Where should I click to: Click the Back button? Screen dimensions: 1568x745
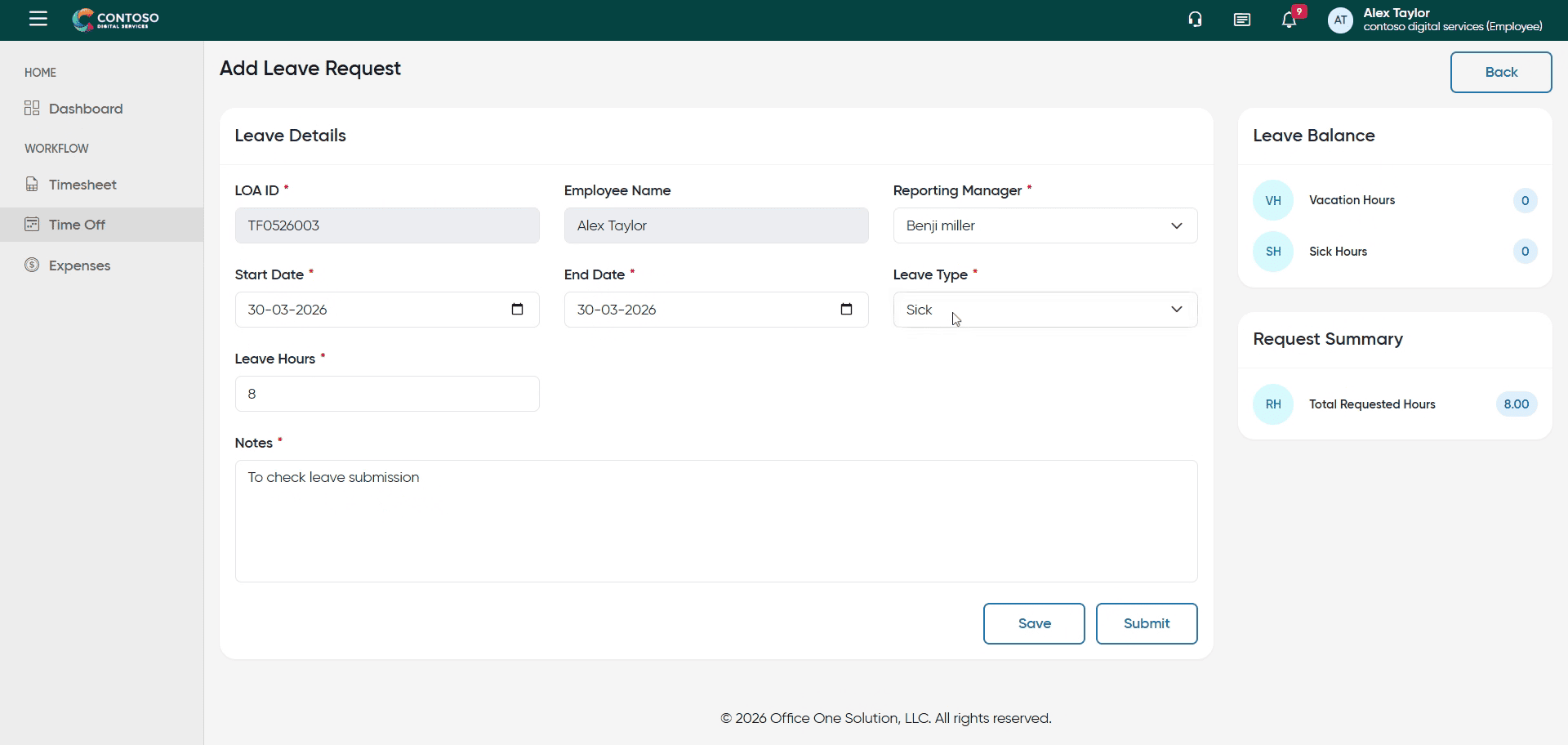1500,72
